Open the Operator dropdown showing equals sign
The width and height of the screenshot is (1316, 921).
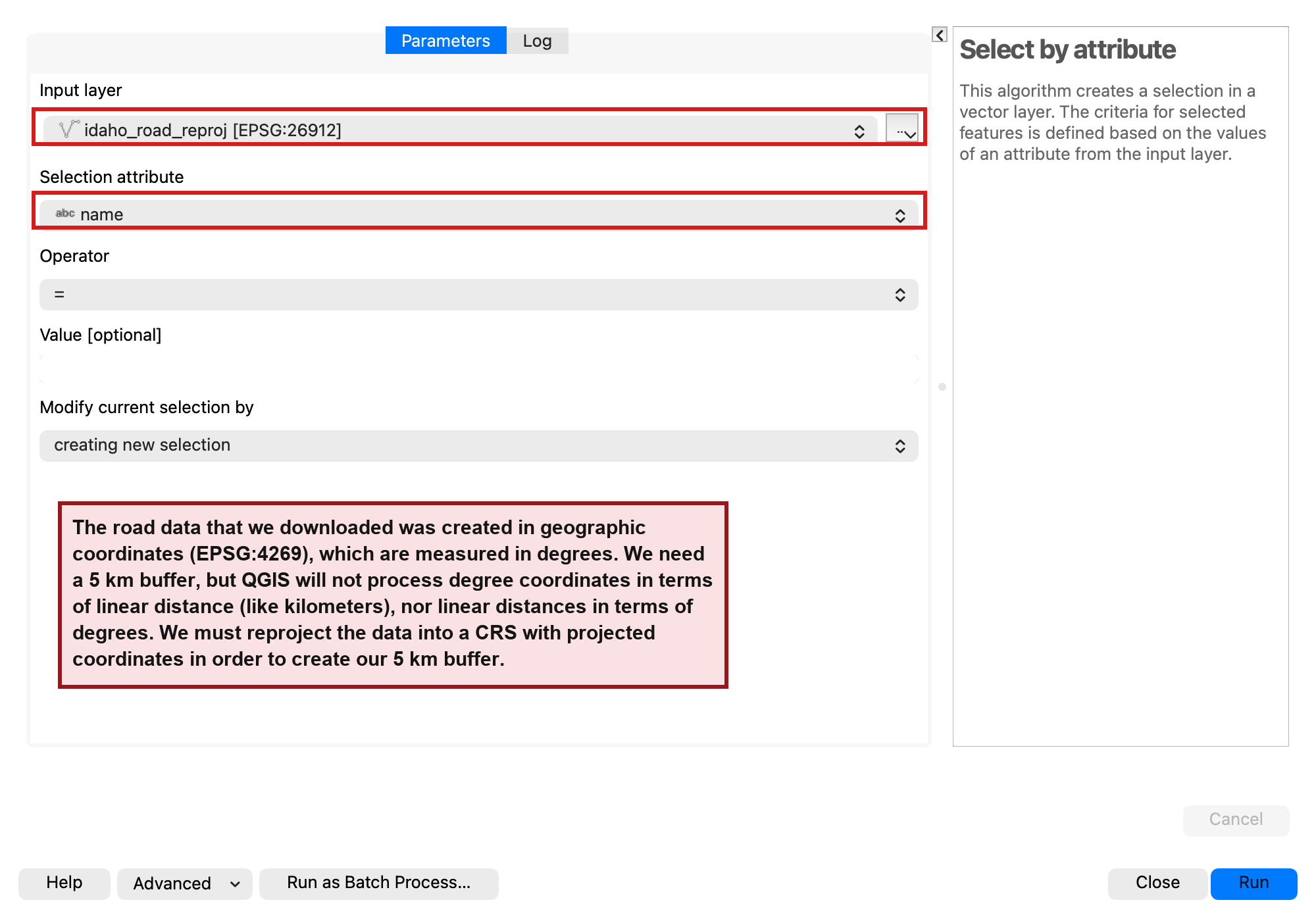[x=479, y=295]
